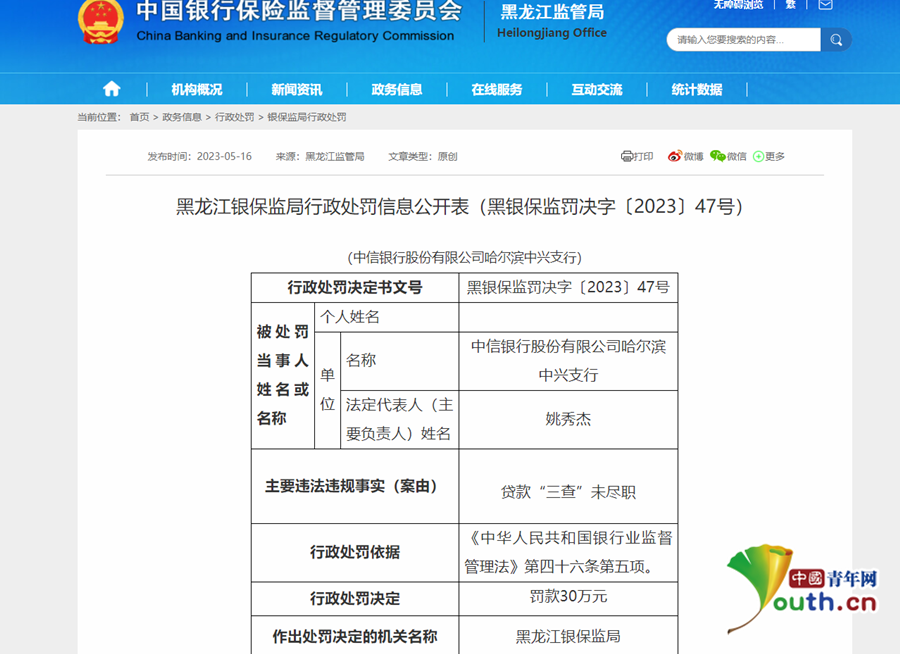Click breadcrumb link 政务信息

pos(182,117)
